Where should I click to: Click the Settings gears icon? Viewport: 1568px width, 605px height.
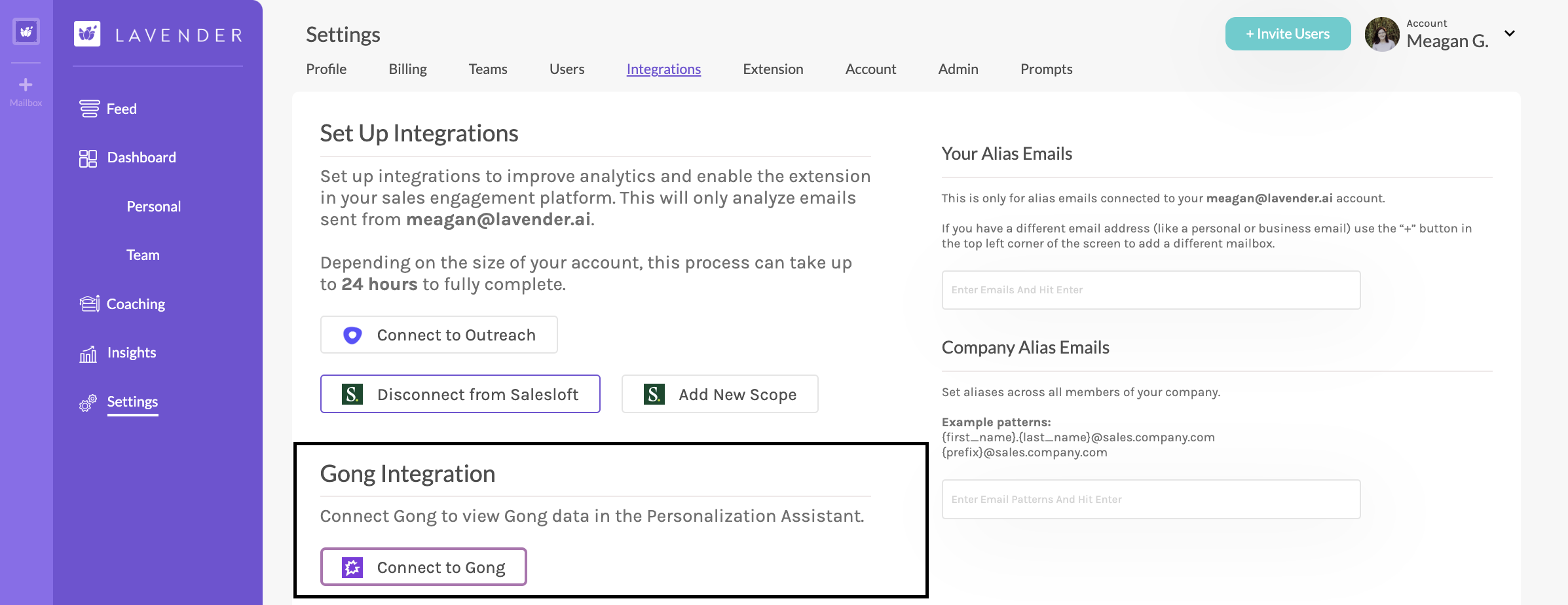tap(88, 403)
